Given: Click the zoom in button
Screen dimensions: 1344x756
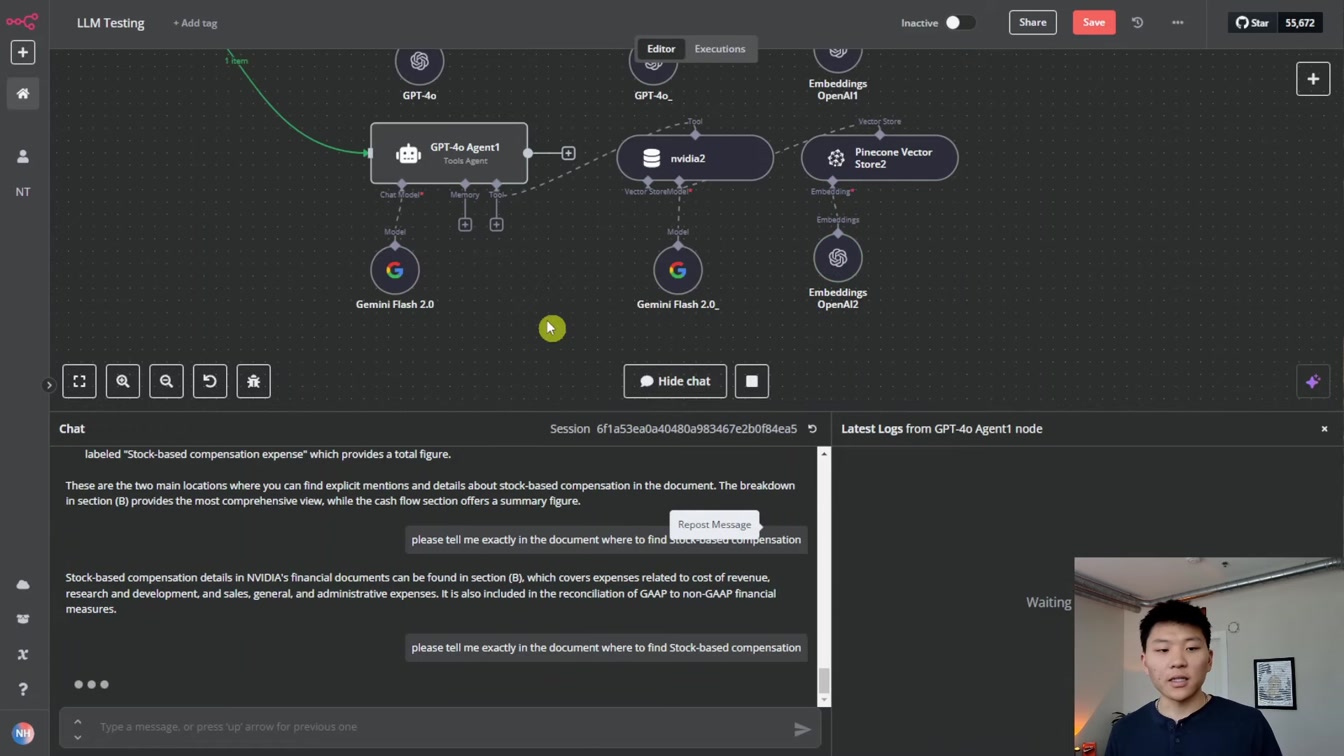Looking at the screenshot, I should pos(123,381).
